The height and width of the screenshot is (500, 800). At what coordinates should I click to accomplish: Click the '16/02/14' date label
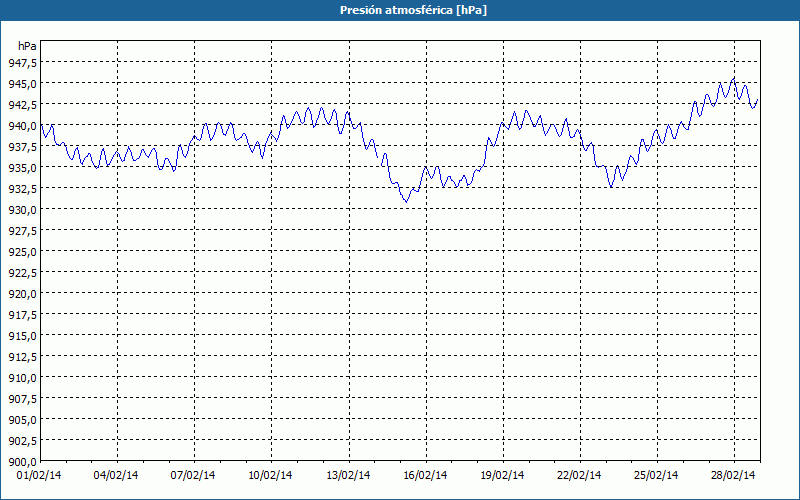[x=425, y=475]
